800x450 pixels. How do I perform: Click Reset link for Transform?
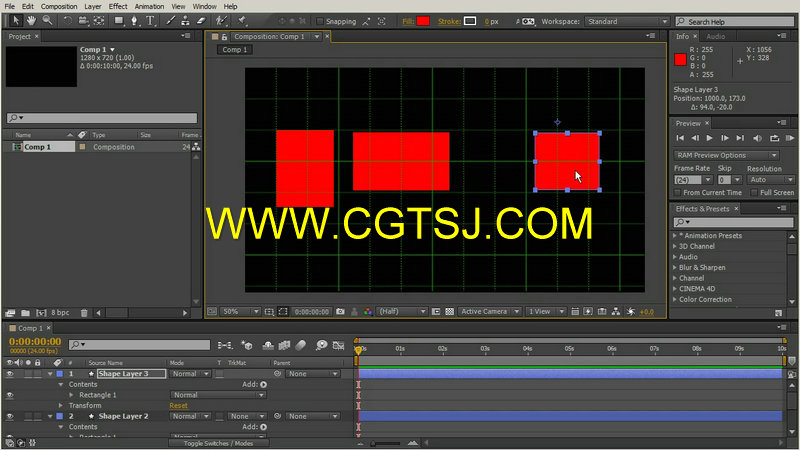point(179,406)
